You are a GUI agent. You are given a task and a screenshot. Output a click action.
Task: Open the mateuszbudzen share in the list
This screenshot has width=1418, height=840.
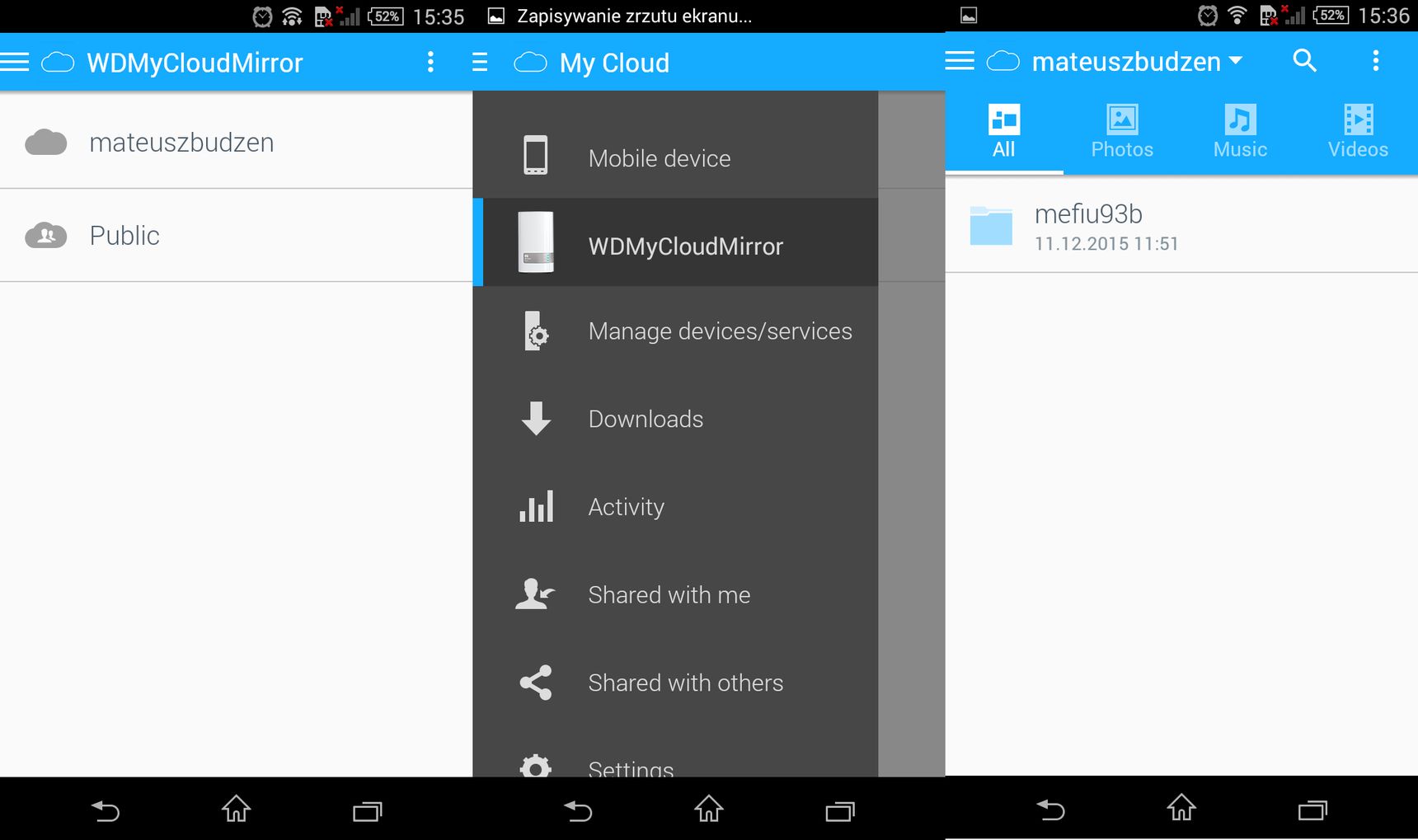[236, 142]
